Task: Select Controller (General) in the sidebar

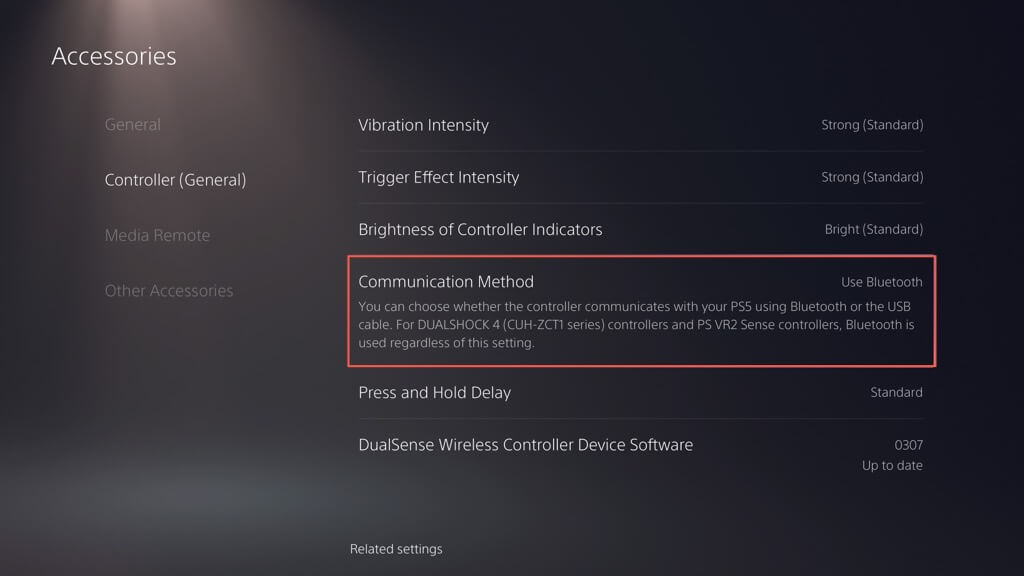Action: [x=175, y=180]
